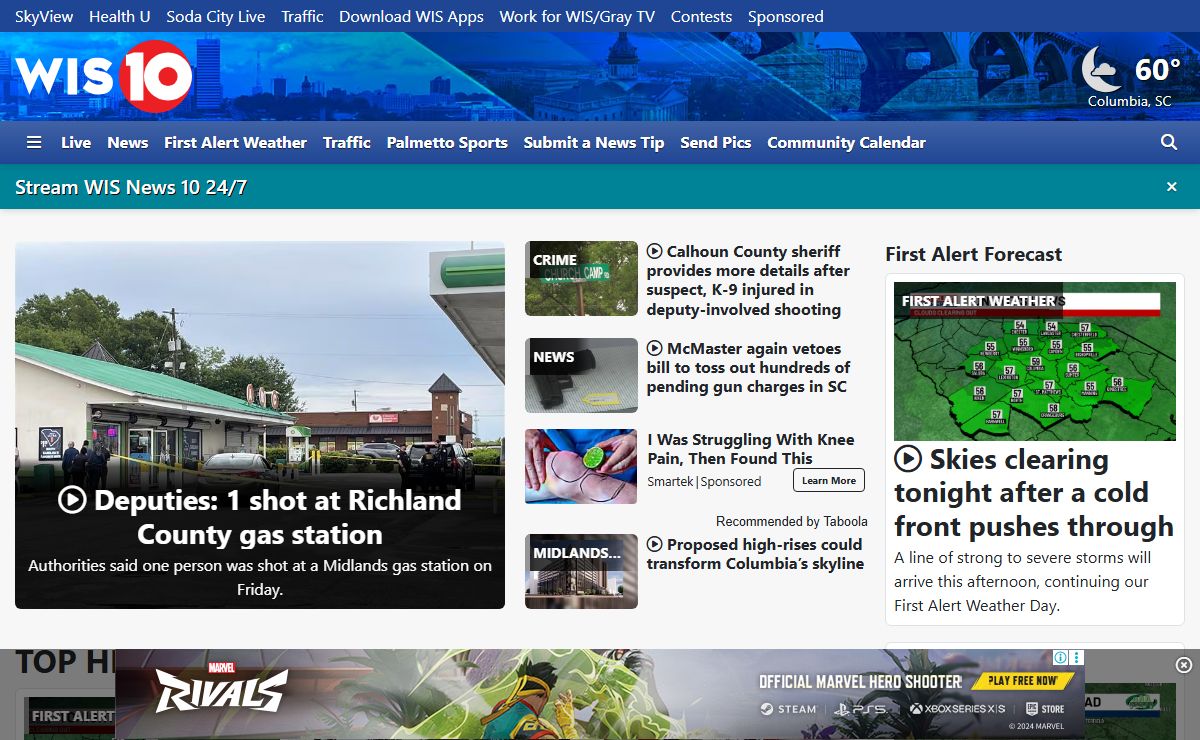
Task: Play the McMaster vetoes bill video
Action: (655, 348)
